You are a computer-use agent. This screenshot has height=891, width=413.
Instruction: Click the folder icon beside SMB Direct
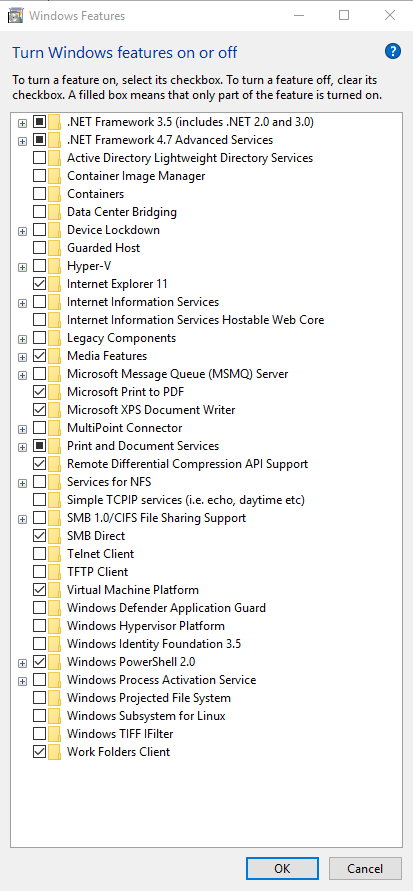55,536
